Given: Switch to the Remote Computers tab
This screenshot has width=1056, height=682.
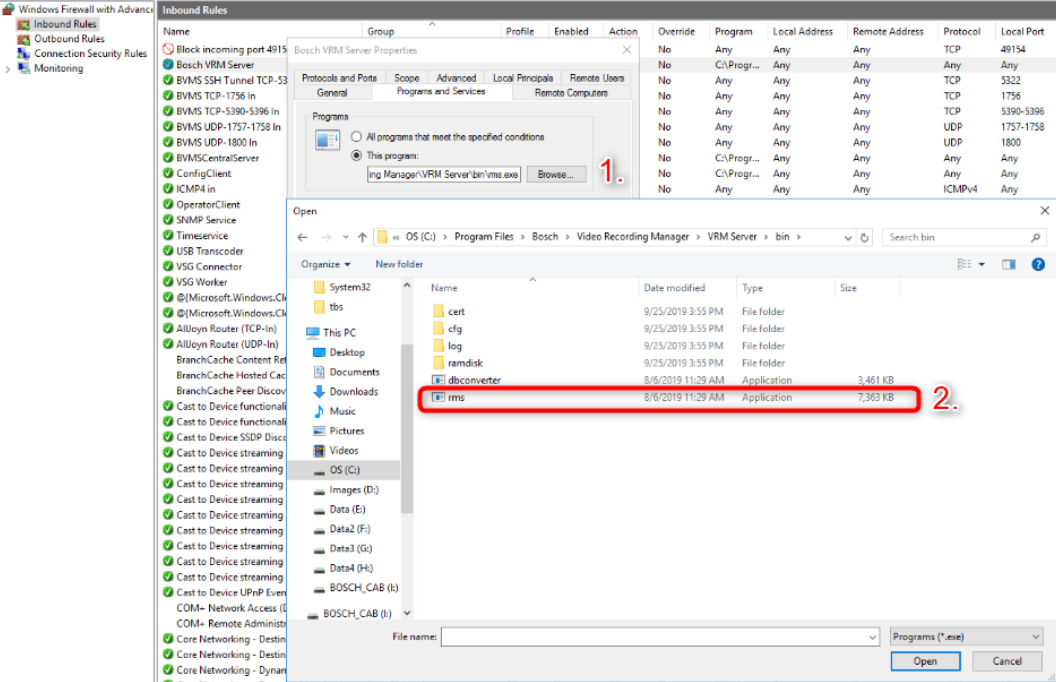Looking at the screenshot, I should pyautogui.click(x=571, y=93).
